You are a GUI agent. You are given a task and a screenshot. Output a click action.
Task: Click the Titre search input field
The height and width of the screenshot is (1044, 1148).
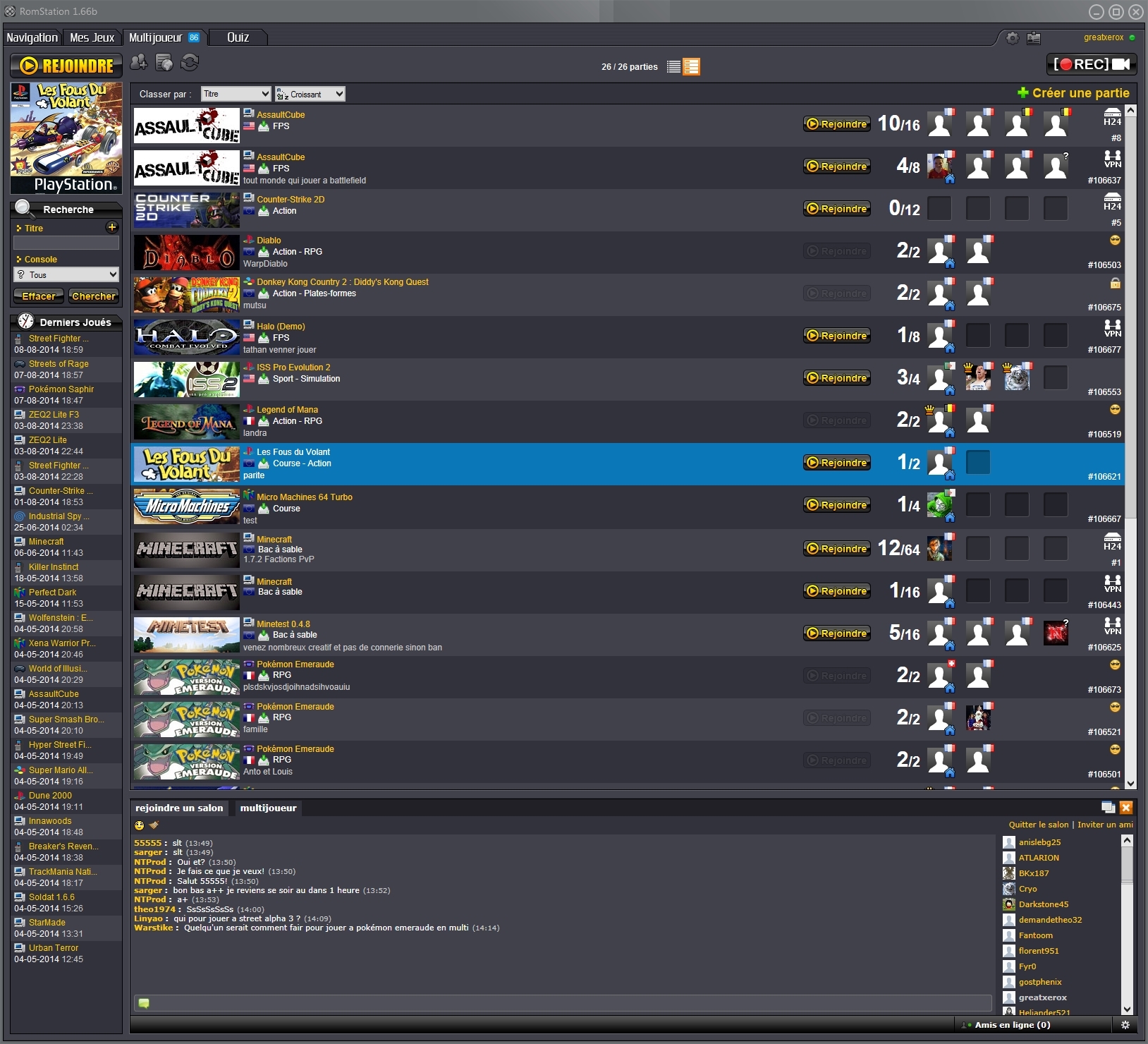(66, 243)
